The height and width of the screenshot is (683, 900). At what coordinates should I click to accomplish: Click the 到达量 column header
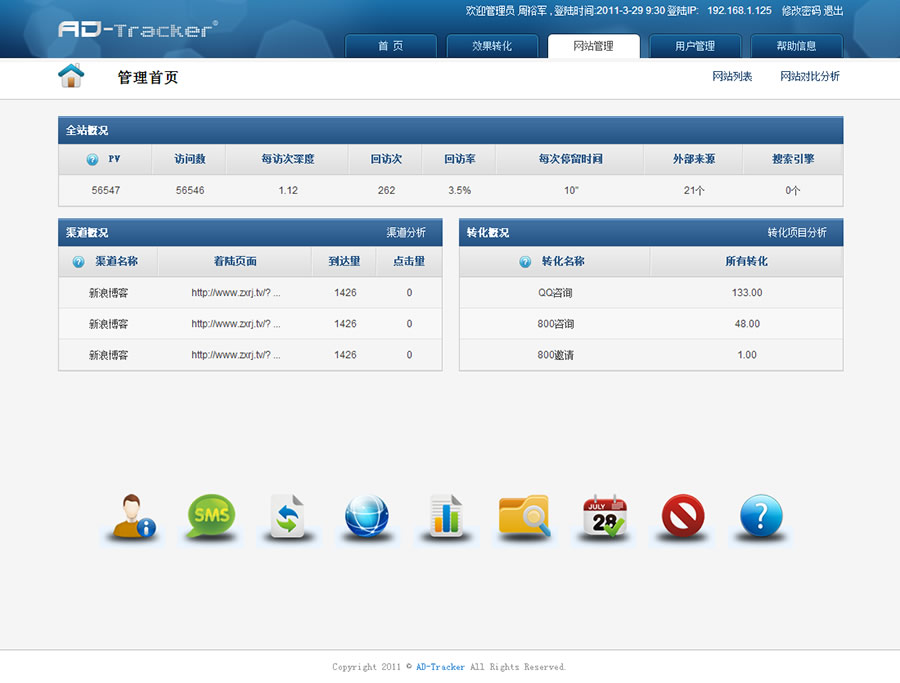click(x=344, y=261)
